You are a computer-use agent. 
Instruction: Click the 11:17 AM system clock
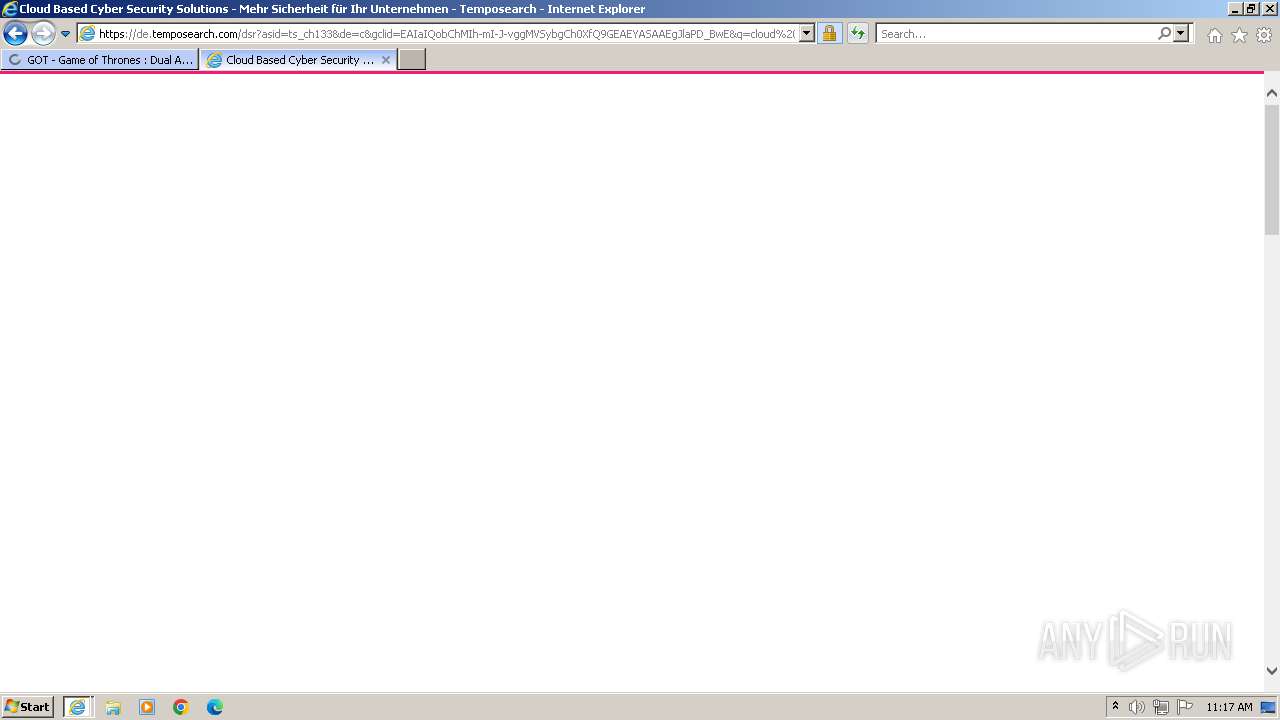pyautogui.click(x=1229, y=707)
